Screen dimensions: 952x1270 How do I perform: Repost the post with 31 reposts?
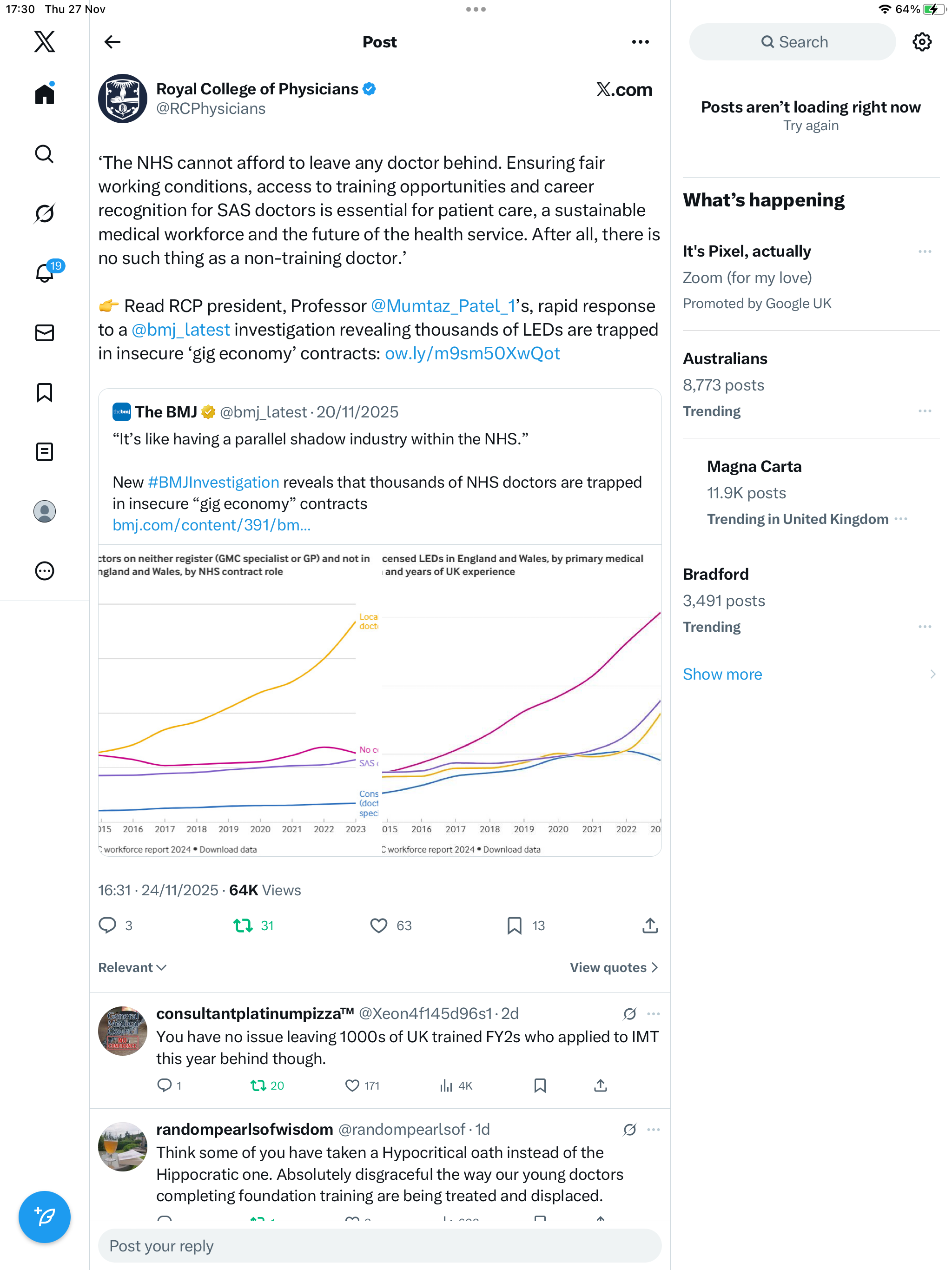pos(243,925)
